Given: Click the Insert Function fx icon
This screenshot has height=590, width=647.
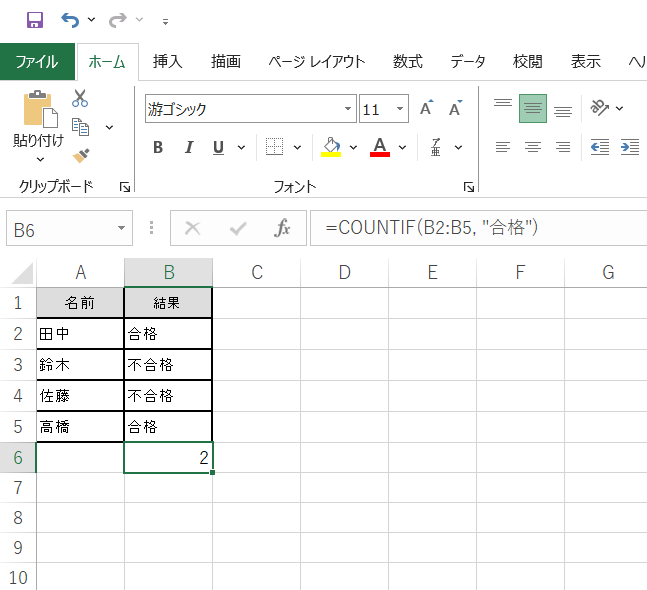Looking at the screenshot, I should click(282, 228).
